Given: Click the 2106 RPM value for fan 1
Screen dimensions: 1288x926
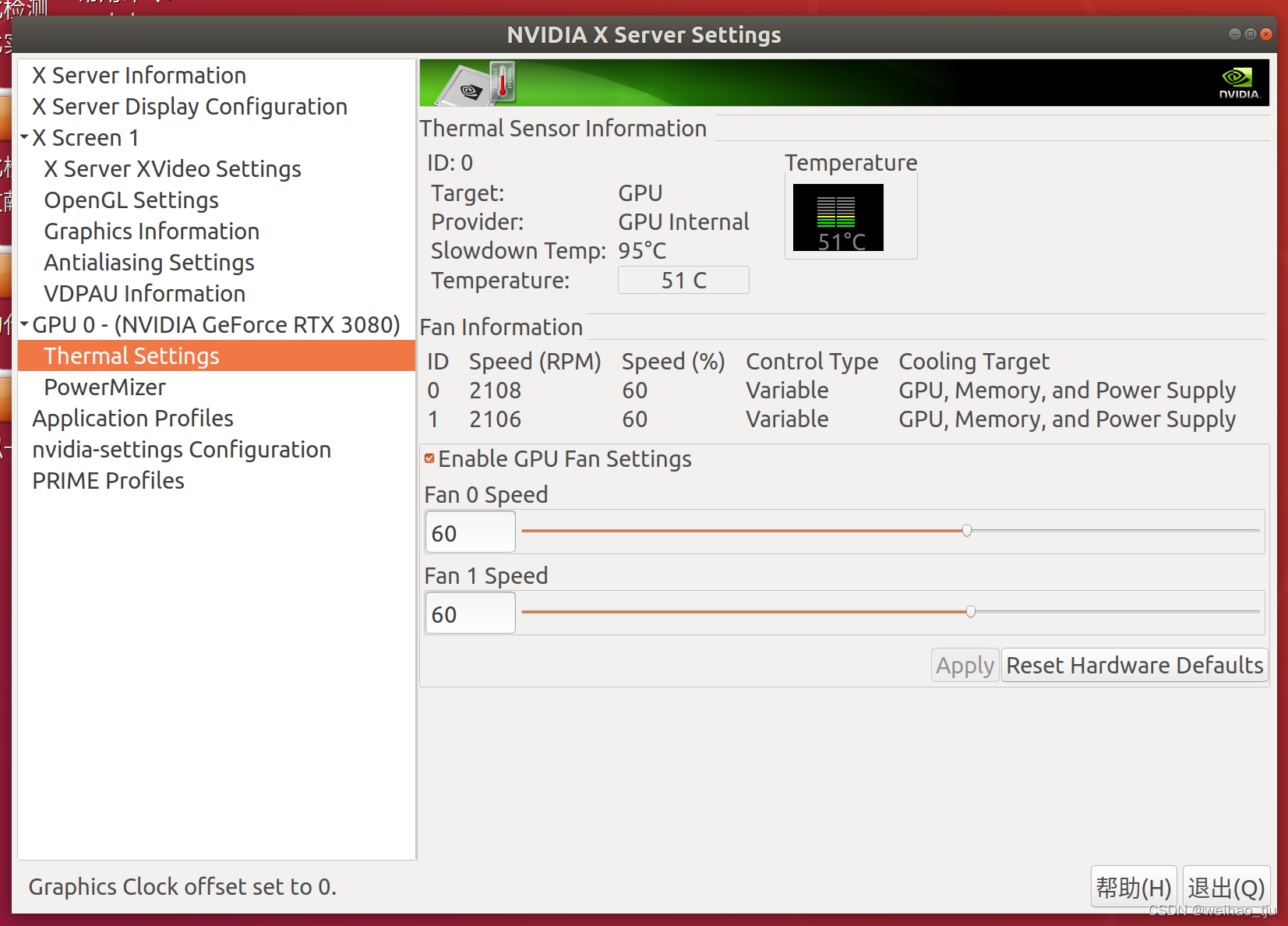Looking at the screenshot, I should pos(496,419).
